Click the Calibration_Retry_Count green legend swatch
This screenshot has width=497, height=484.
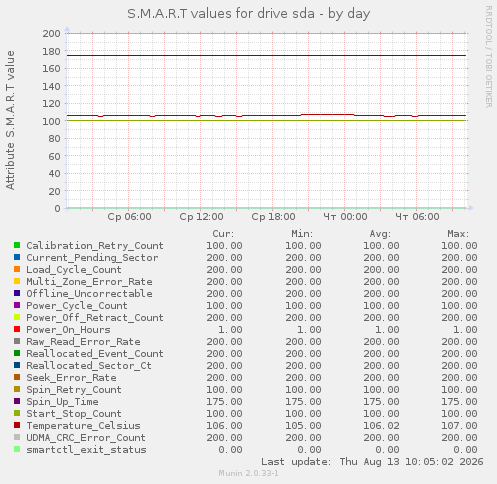click(17, 245)
